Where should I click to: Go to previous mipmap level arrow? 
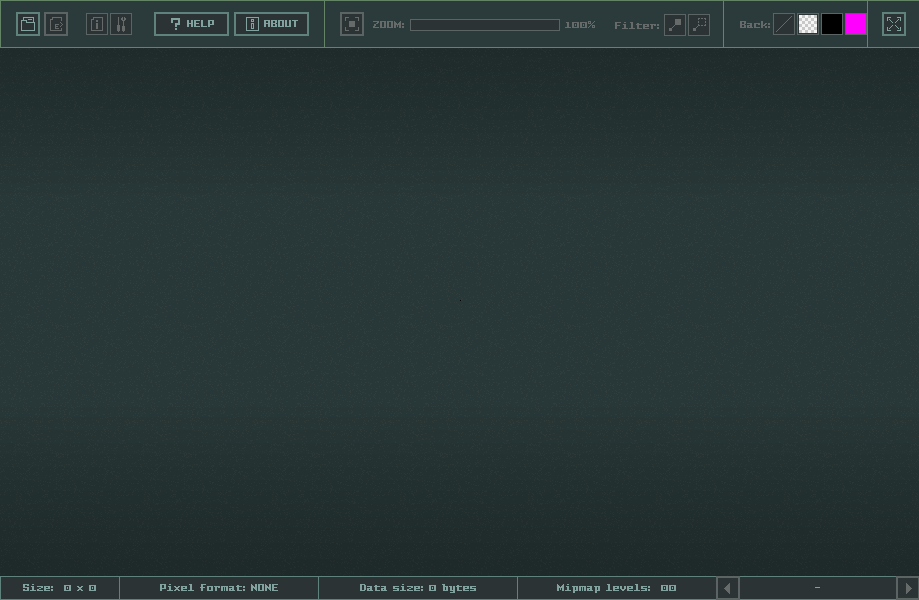(x=728, y=588)
